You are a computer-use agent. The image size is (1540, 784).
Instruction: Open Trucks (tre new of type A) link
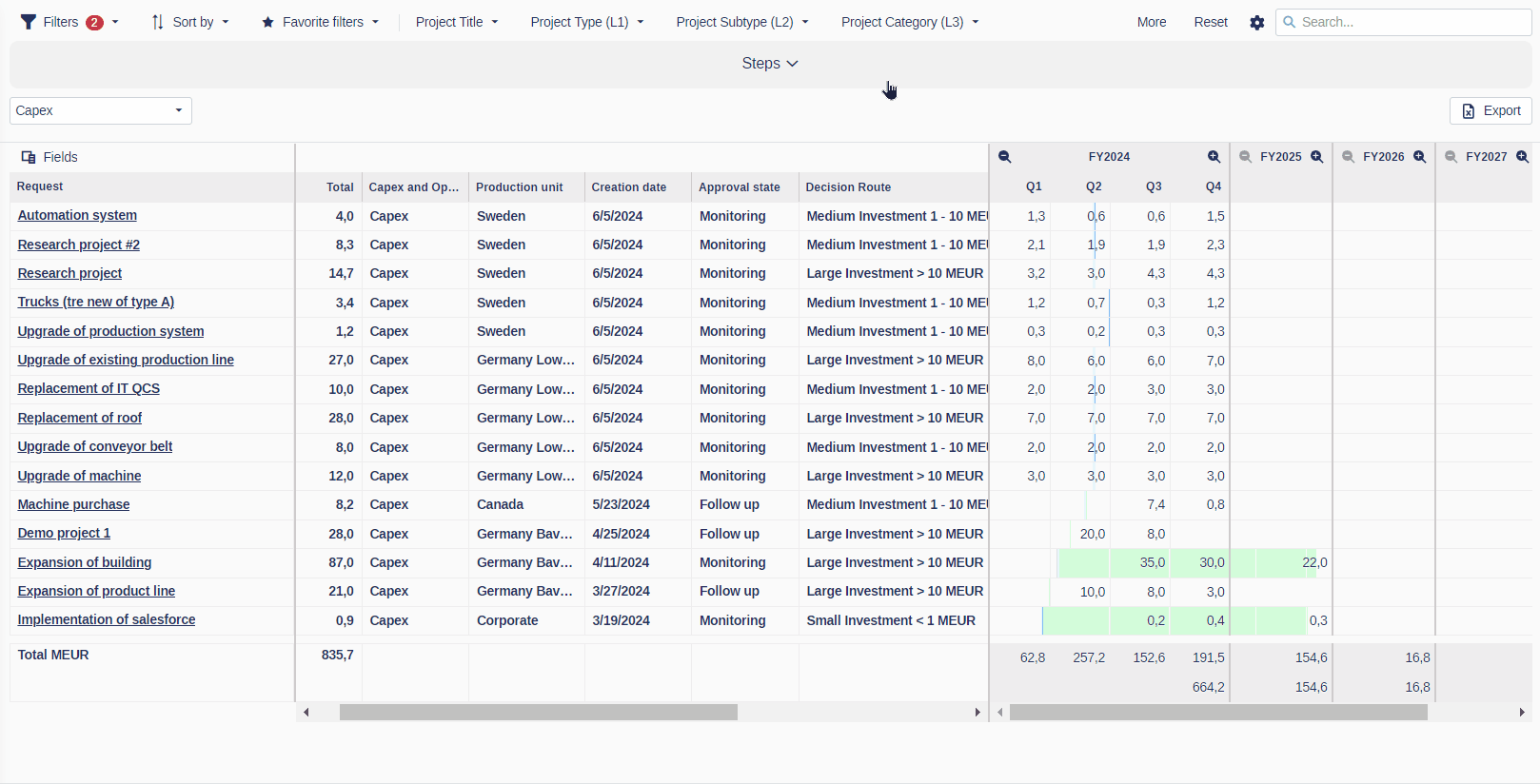pos(96,303)
